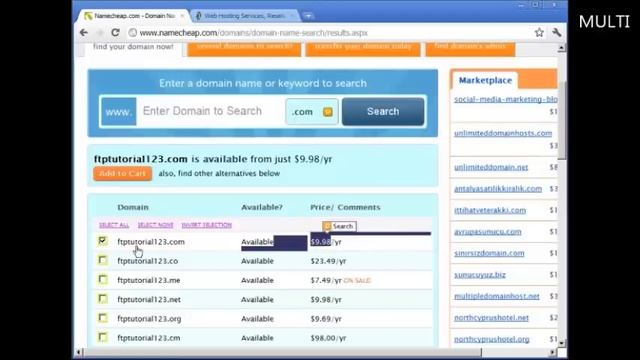
Task: Reload the Namecheap page
Action: click(x=116, y=33)
